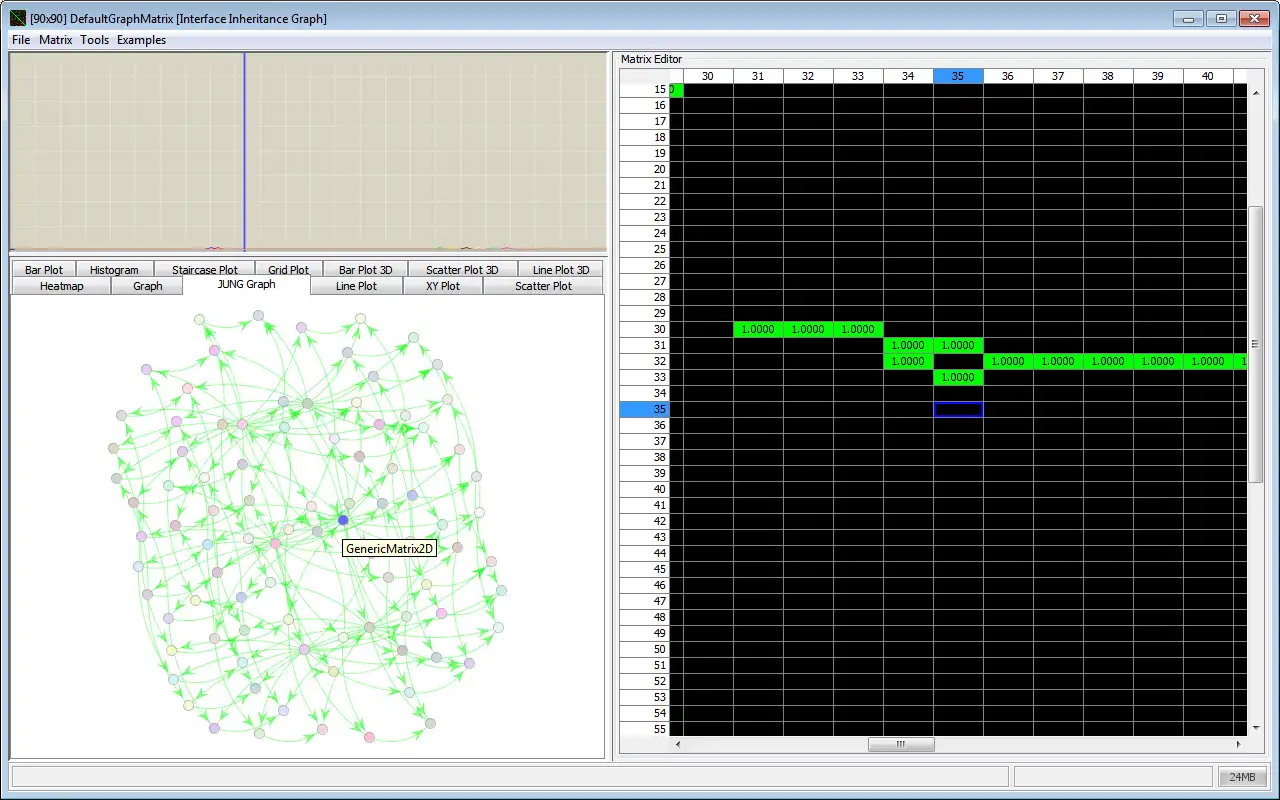Open the File menu

(21, 40)
